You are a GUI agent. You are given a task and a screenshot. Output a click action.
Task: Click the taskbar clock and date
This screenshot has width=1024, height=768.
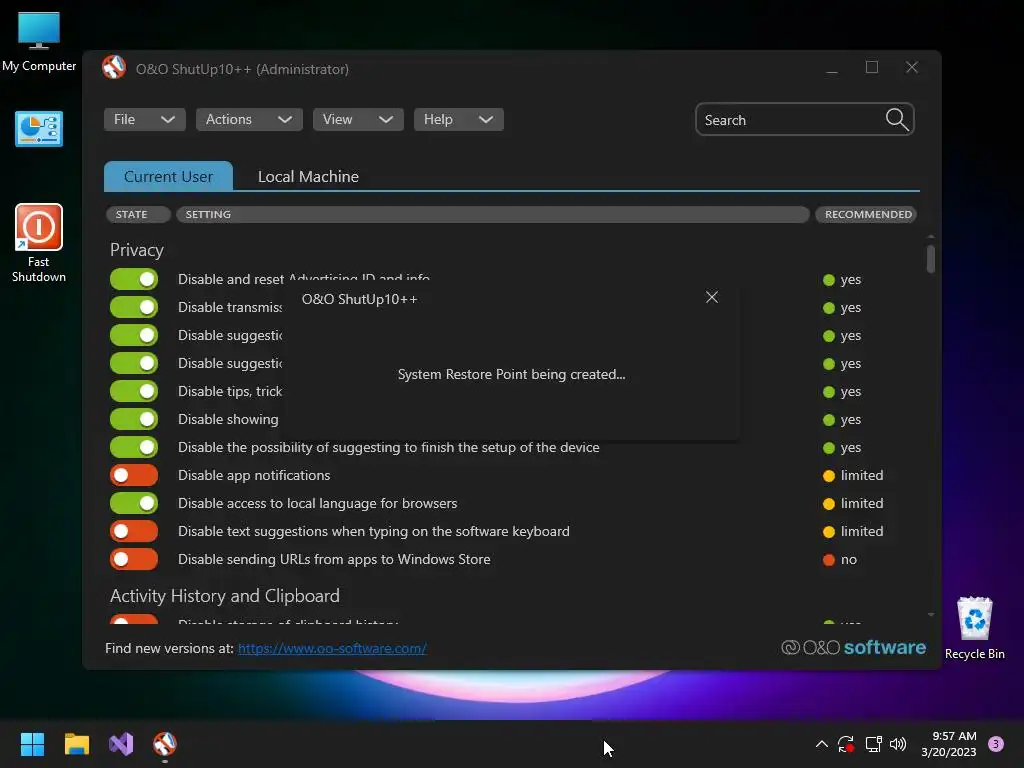pos(950,744)
